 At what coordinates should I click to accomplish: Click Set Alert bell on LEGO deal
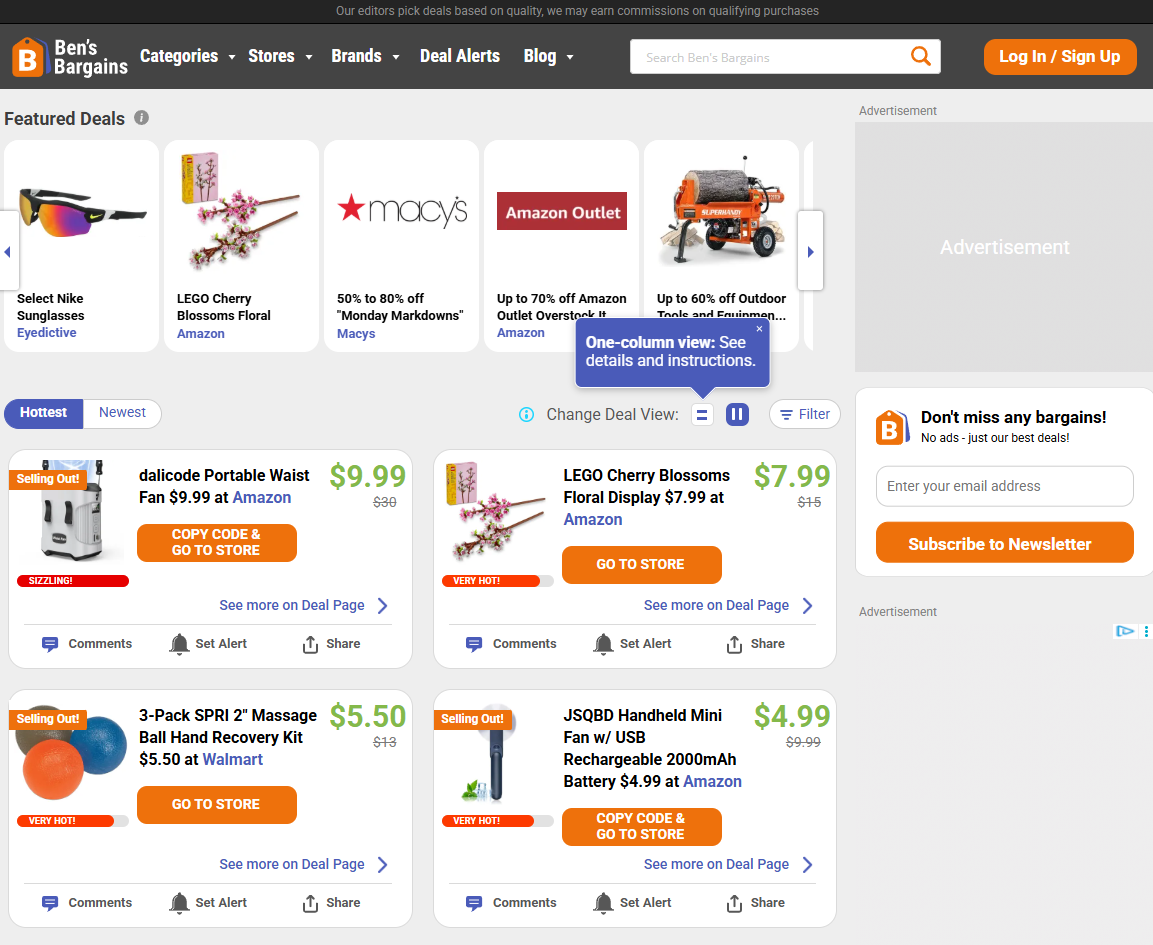[x=603, y=644]
